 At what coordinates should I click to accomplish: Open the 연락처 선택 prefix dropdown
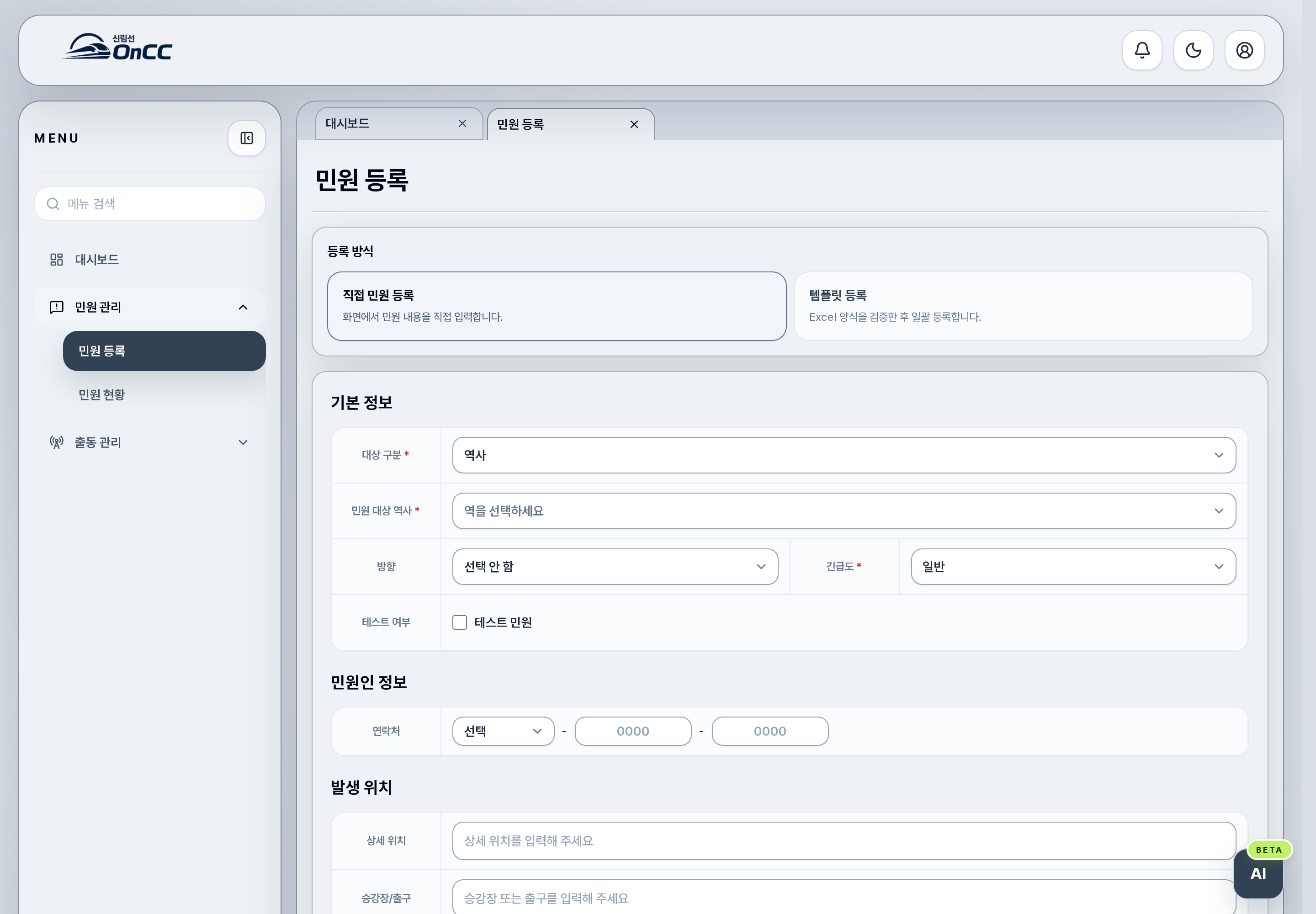[x=503, y=731]
